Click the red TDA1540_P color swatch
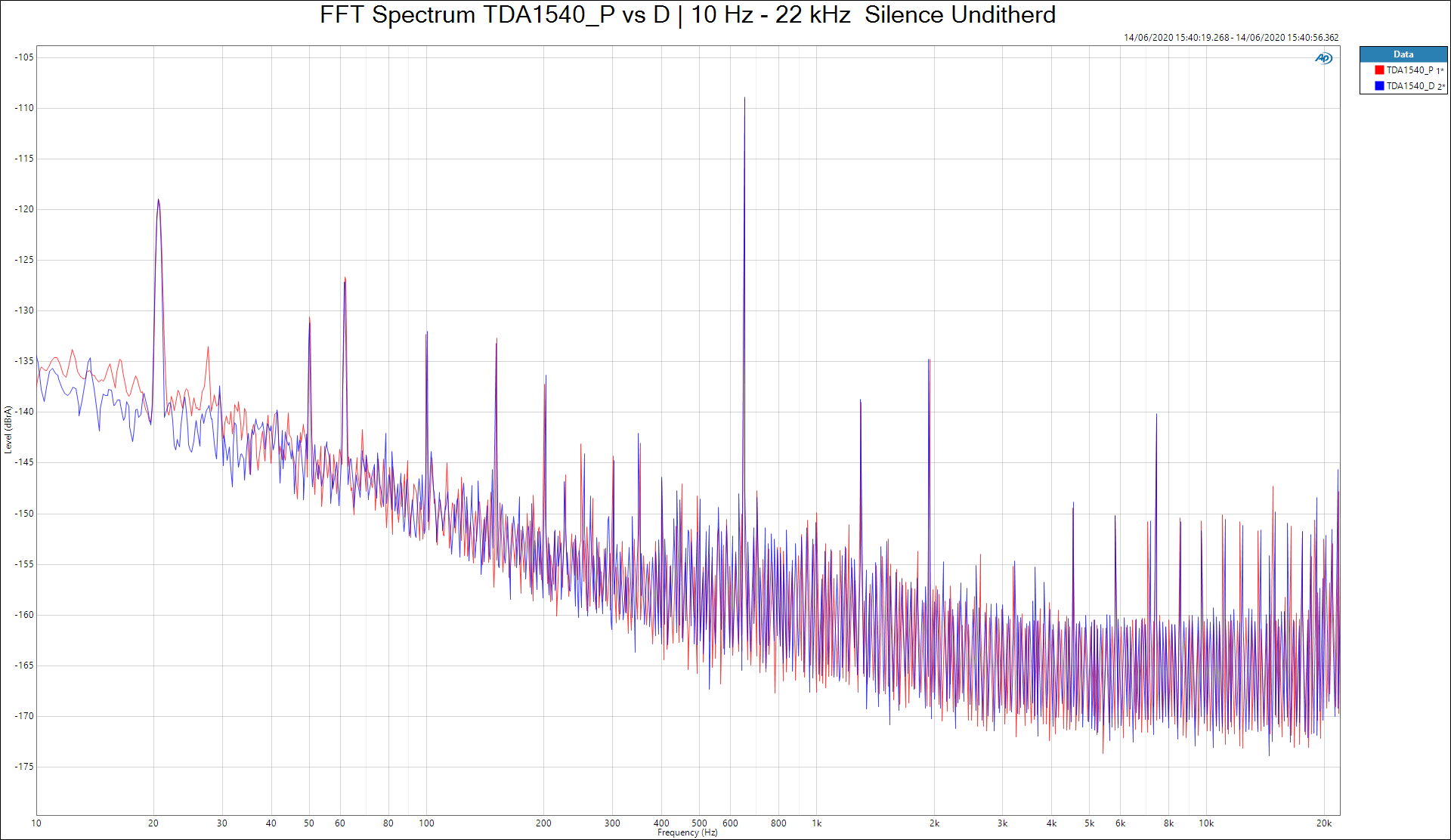 1379,70
